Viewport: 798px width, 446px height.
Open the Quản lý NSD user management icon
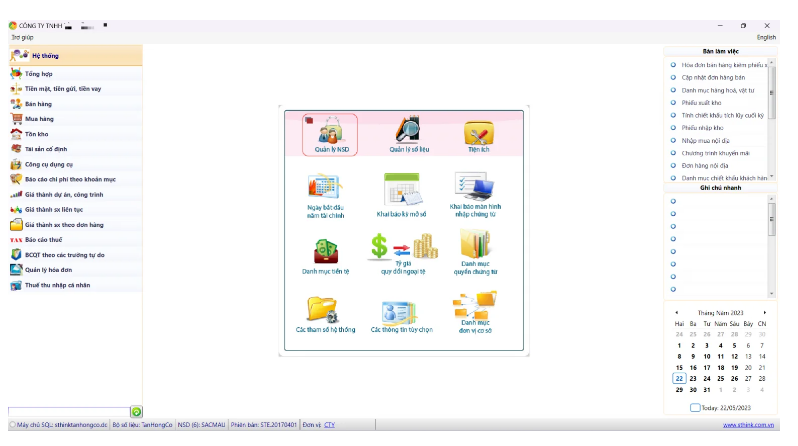330,133
